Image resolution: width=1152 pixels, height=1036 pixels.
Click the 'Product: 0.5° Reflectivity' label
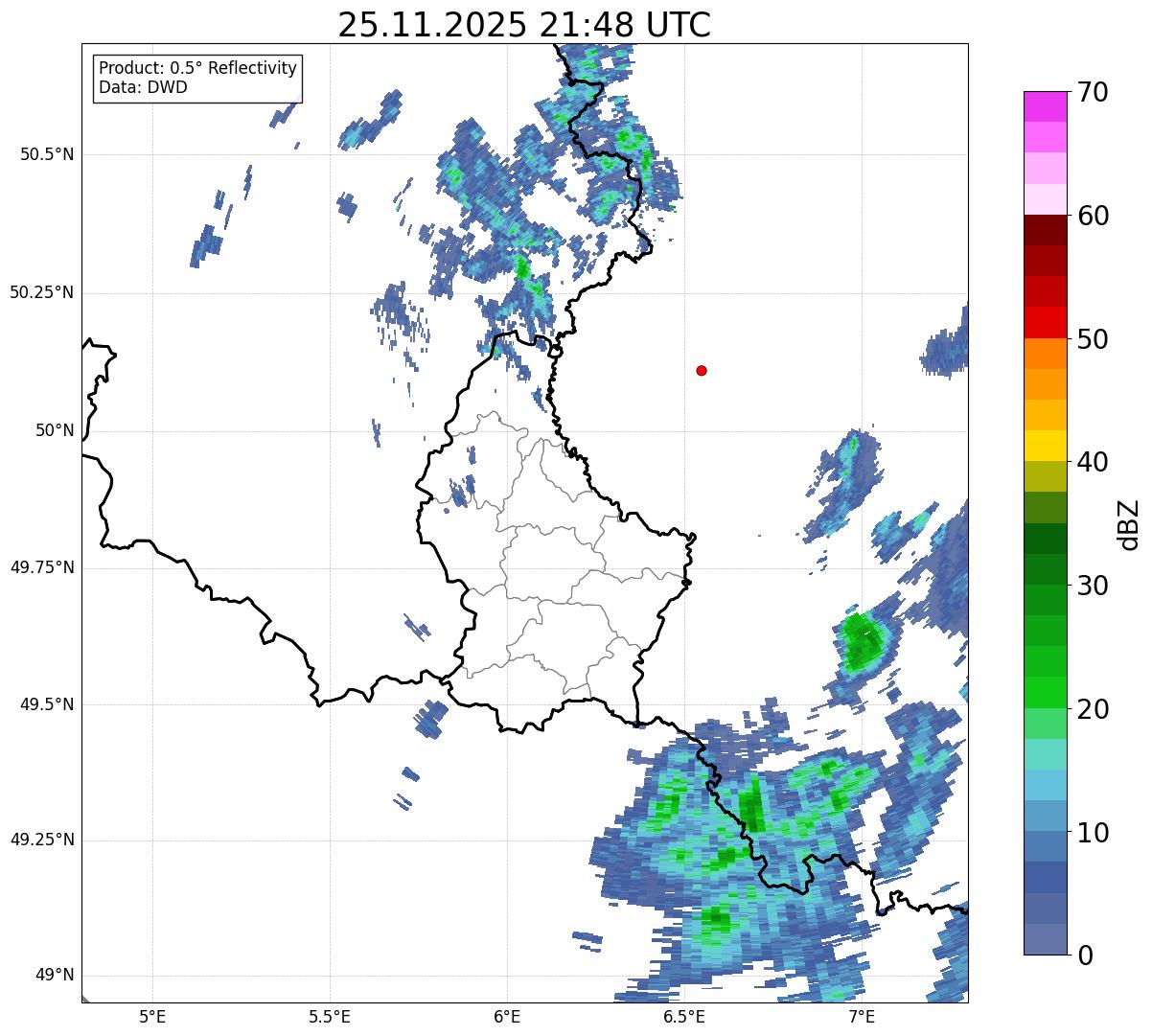click(197, 69)
